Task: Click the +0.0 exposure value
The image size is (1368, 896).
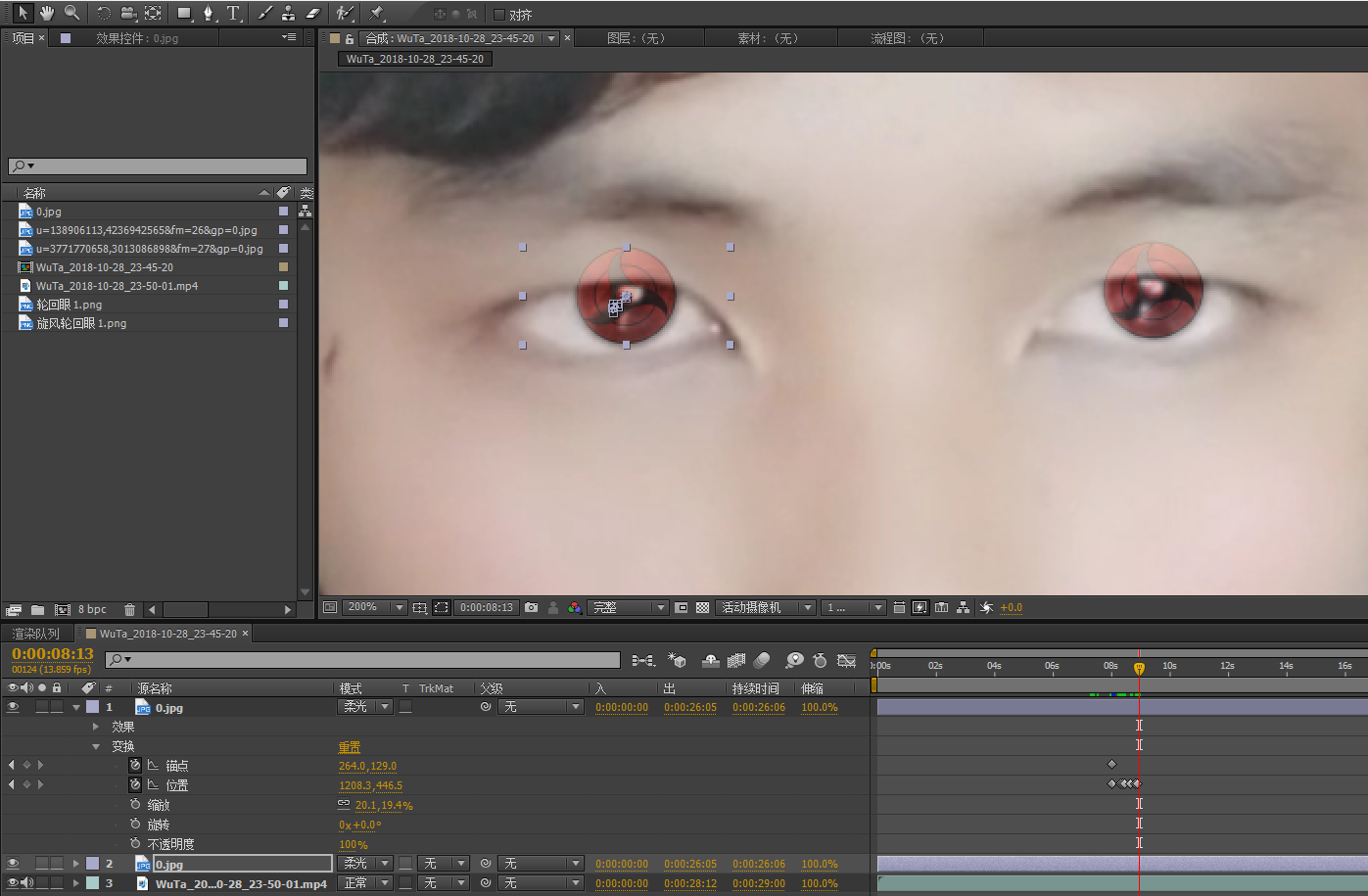Action: [x=1012, y=607]
